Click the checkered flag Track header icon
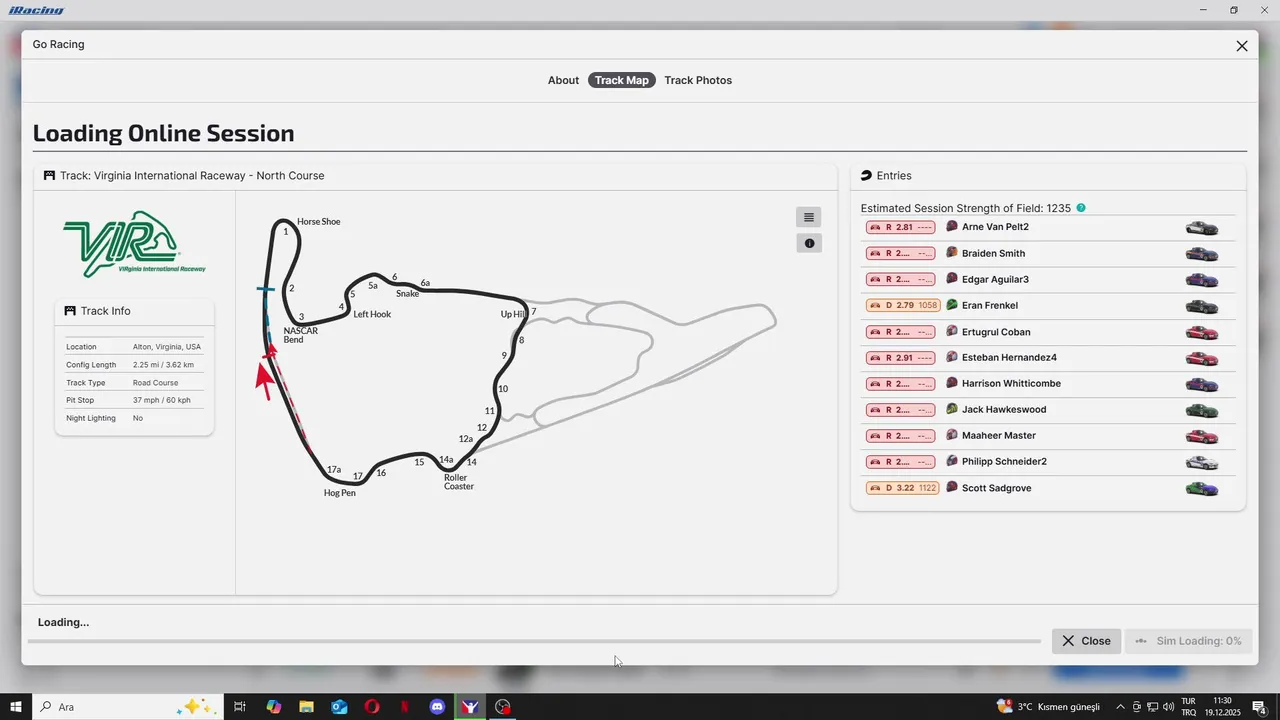Image resolution: width=1280 pixels, height=720 pixels. pos(49,176)
